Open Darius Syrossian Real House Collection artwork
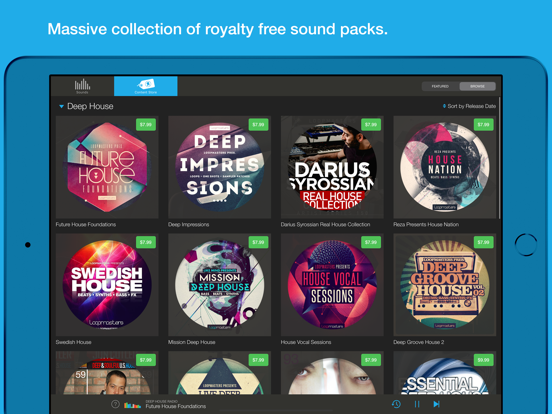 coord(332,167)
